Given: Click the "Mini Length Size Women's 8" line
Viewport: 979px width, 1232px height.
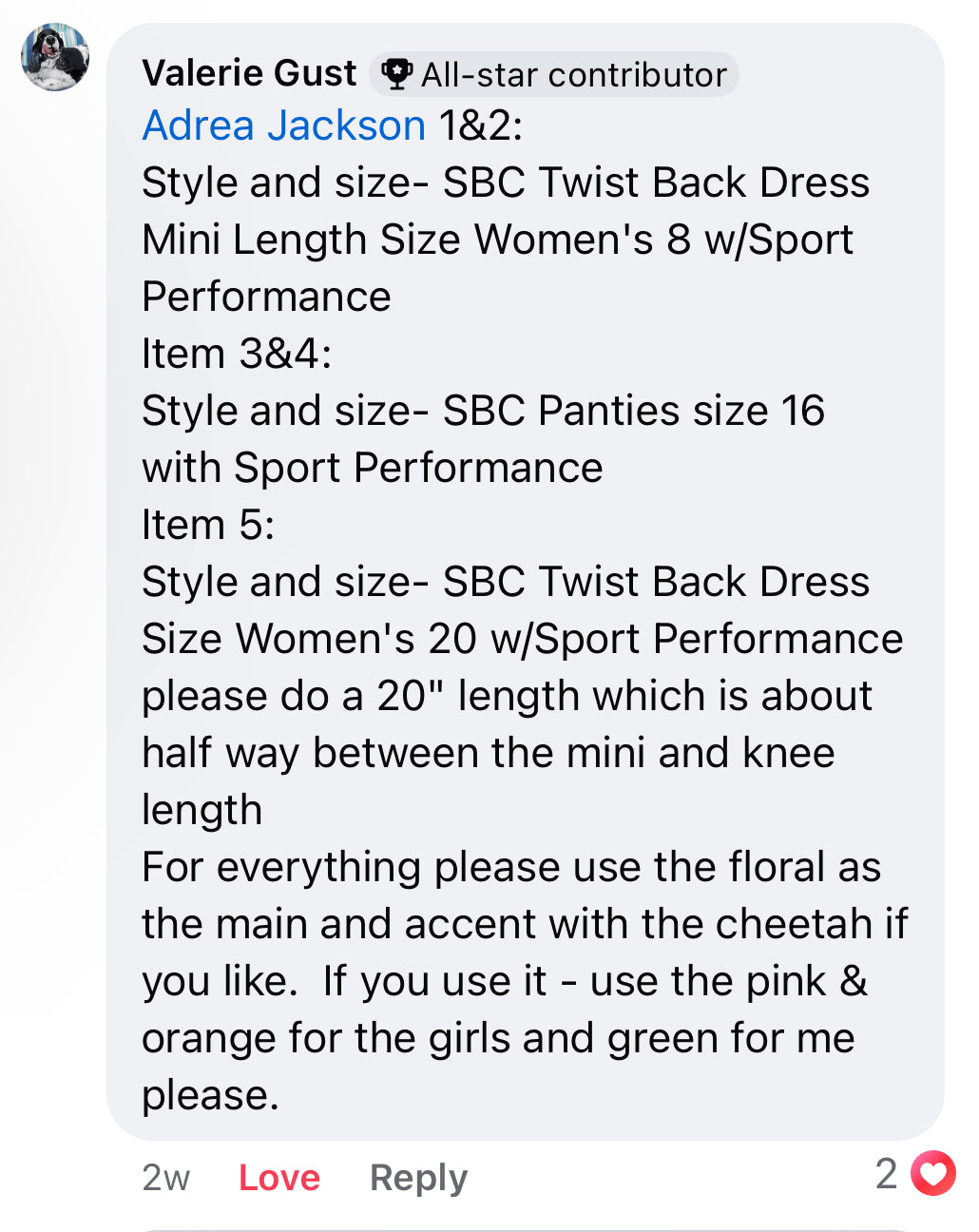Looking at the screenshot, I should click(x=498, y=240).
